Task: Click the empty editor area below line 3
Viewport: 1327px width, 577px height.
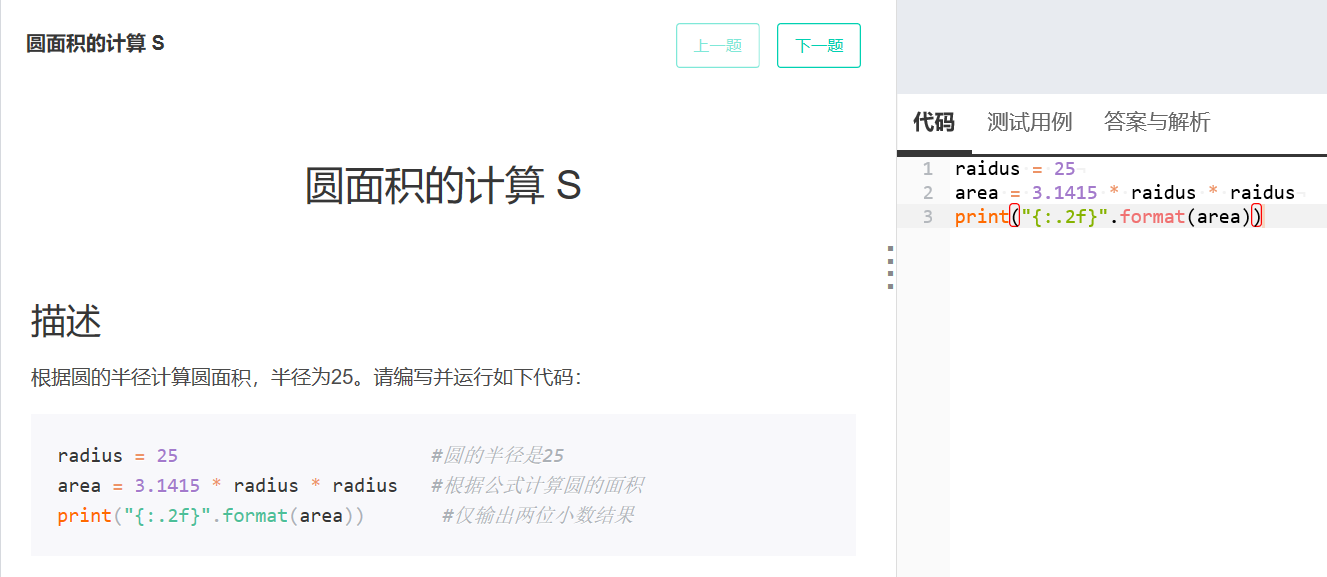Action: [x=1138, y=400]
